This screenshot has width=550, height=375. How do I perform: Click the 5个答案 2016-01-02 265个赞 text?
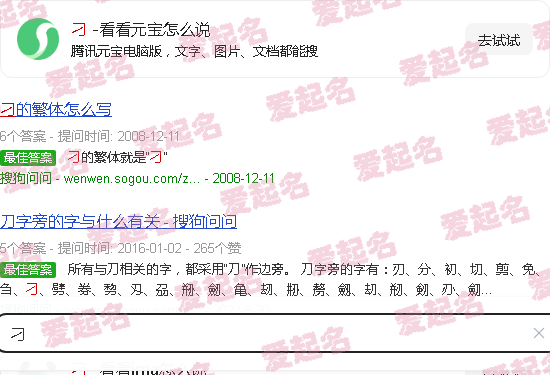[121, 248]
